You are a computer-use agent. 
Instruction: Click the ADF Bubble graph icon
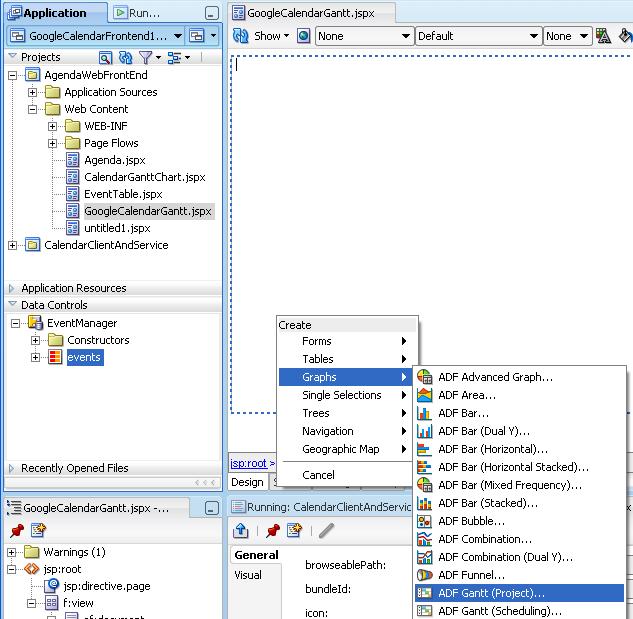click(424, 521)
